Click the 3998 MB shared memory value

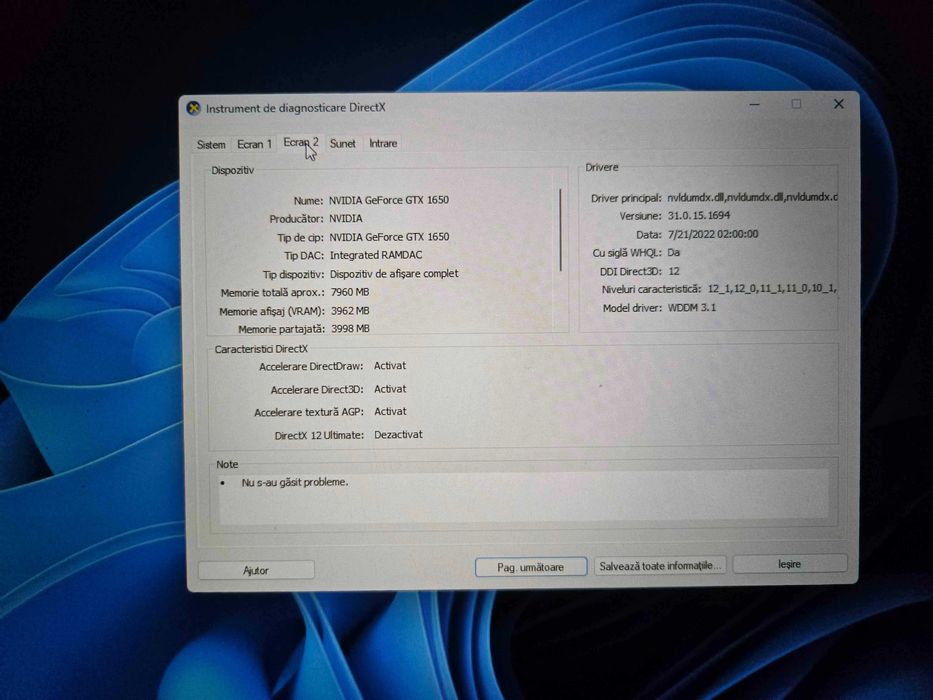(x=350, y=329)
